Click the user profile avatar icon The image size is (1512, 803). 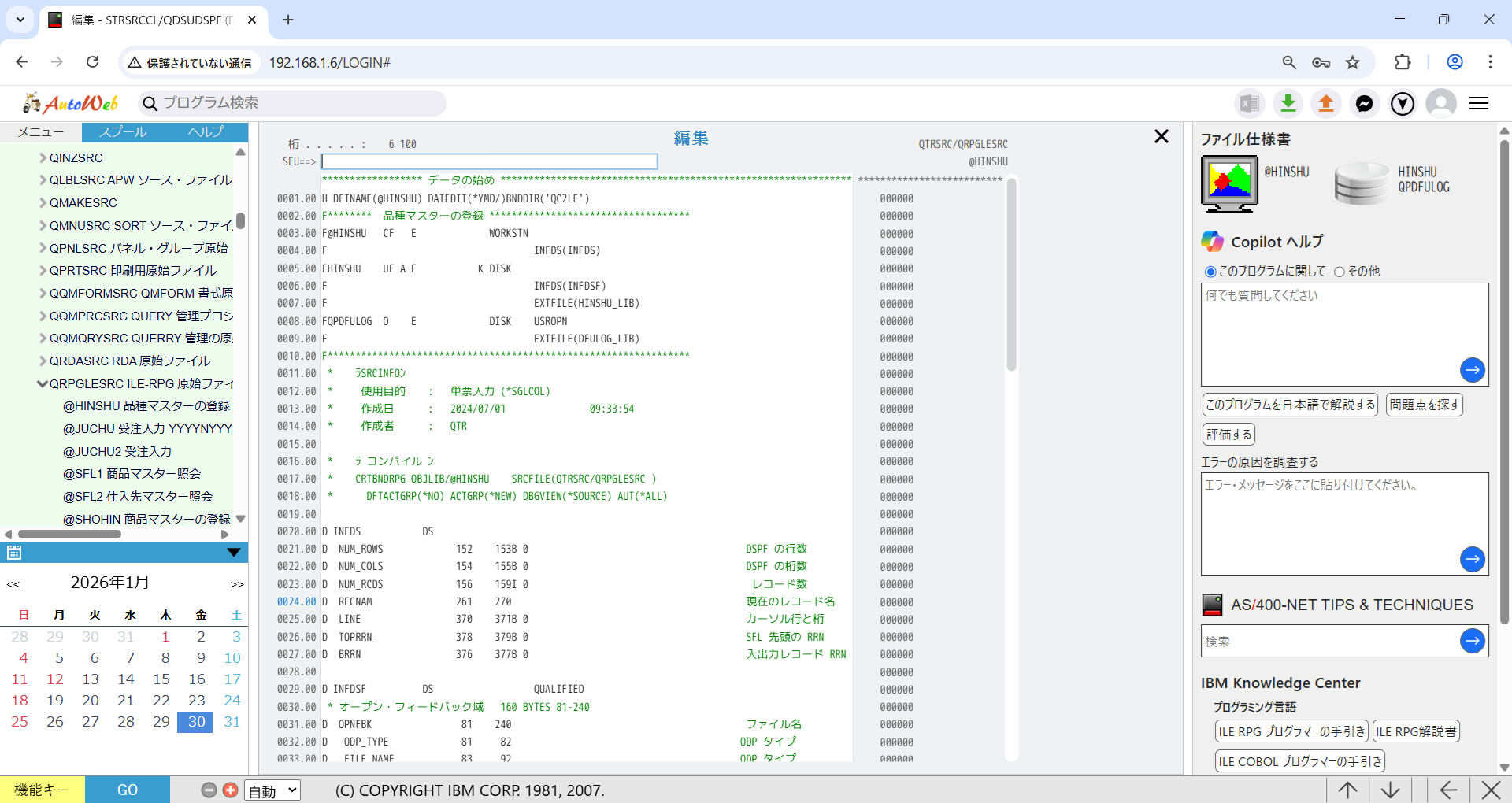coord(1441,103)
